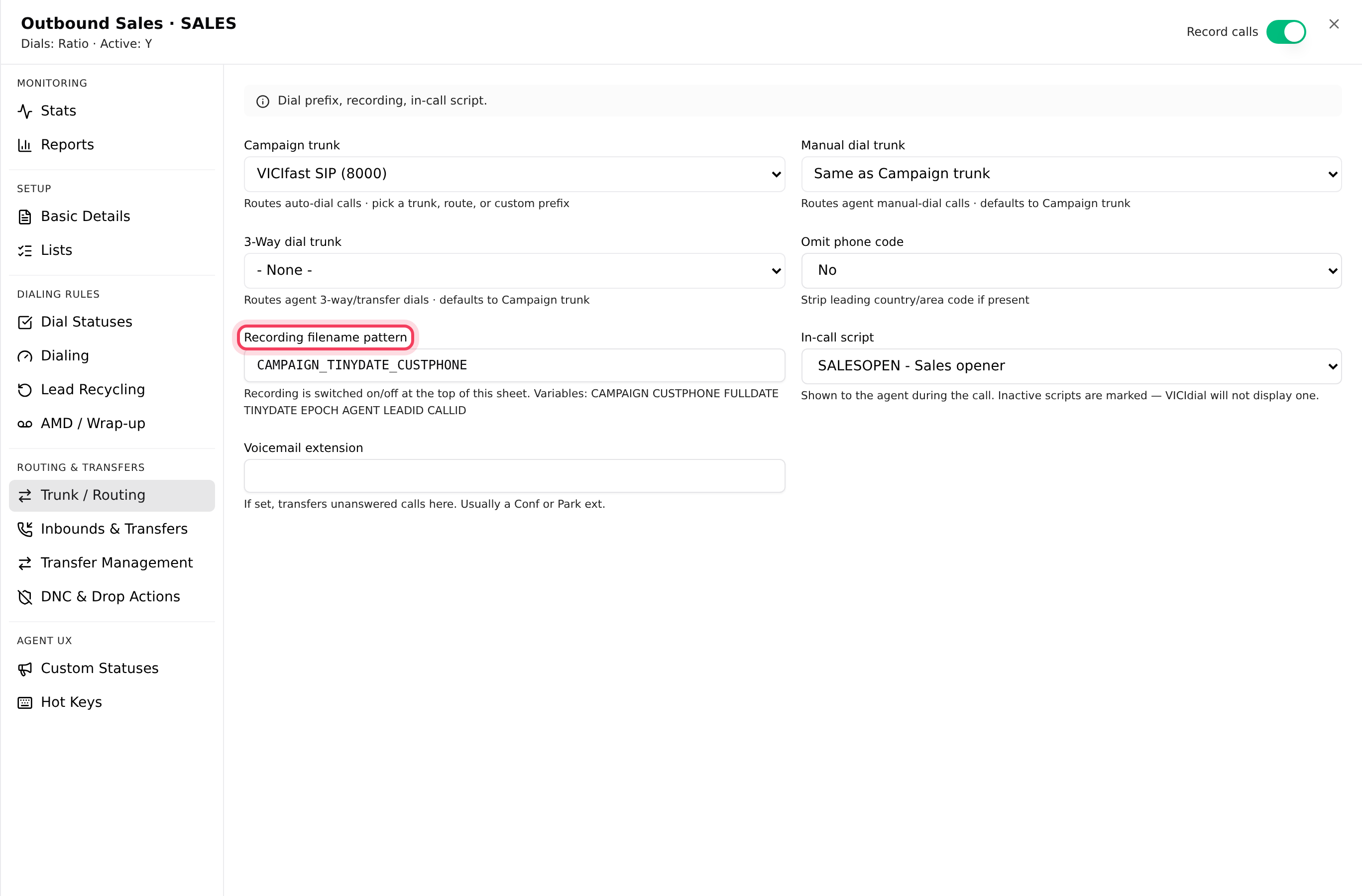Image resolution: width=1362 pixels, height=896 pixels.
Task: Click the info icon in banner
Action: pos(263,101)
